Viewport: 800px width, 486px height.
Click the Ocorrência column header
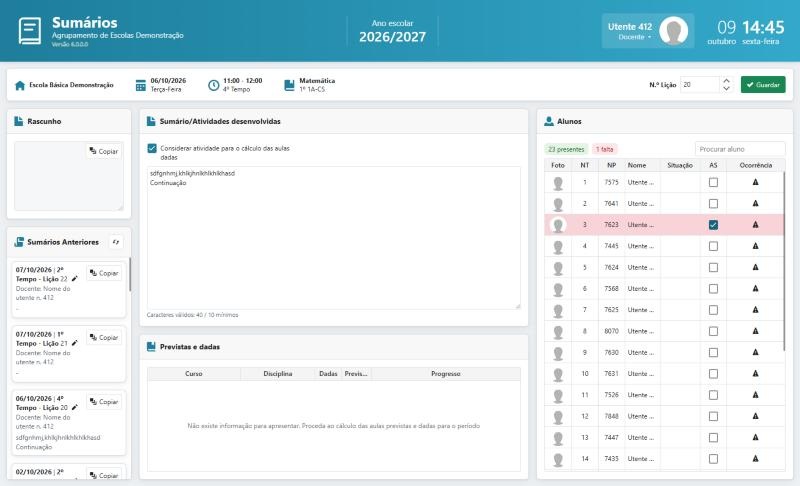click(756, 165)
